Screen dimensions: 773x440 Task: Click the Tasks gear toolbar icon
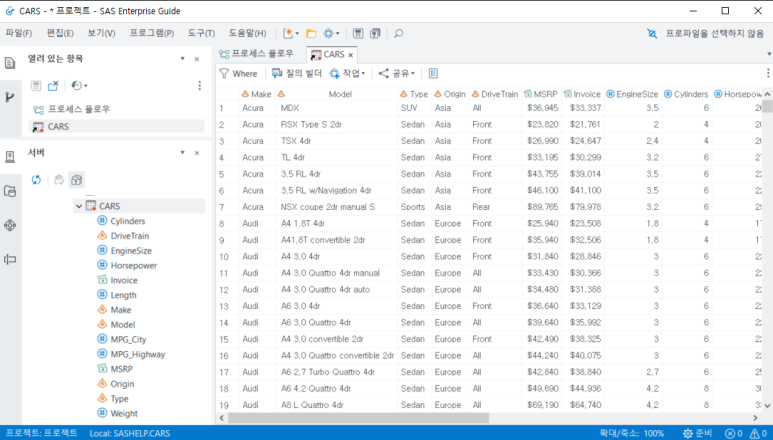click(x=328, y=33)
